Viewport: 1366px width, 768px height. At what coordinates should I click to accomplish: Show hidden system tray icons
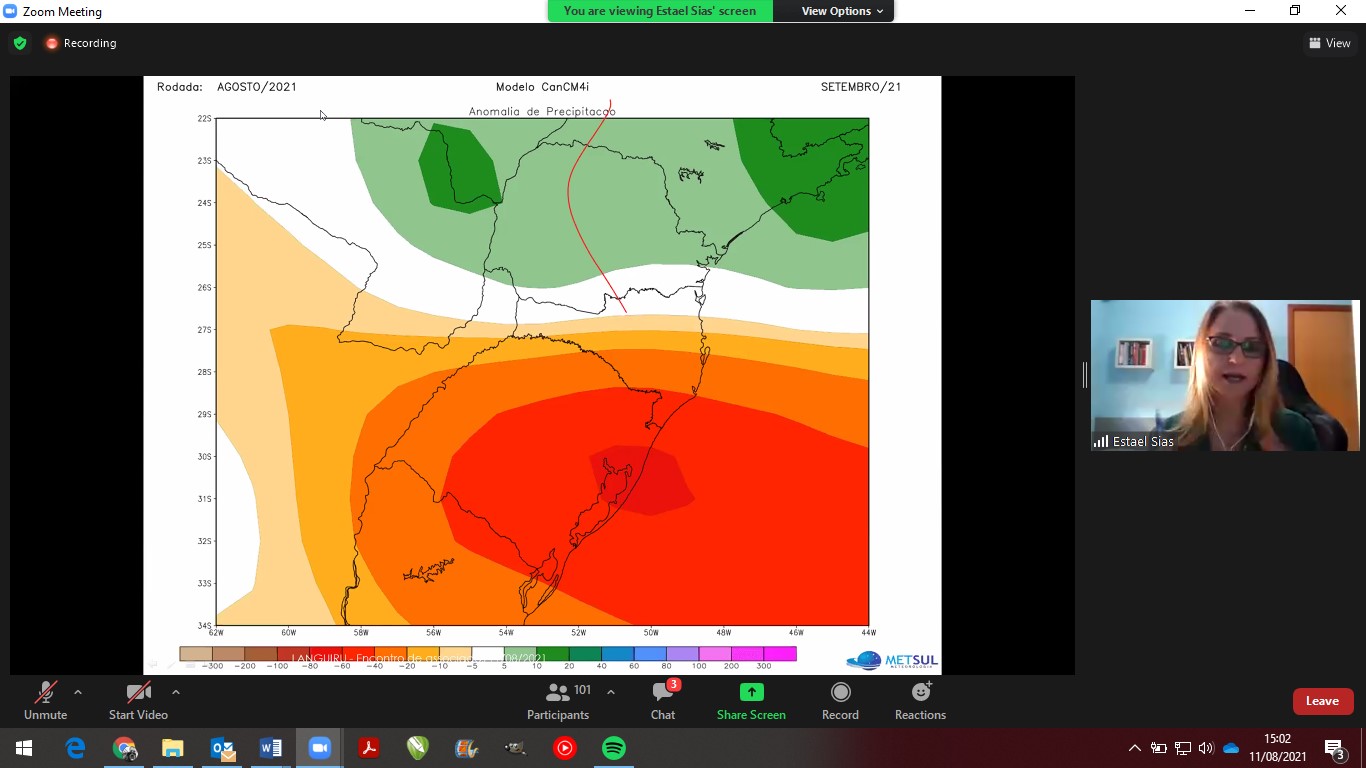[x=1135, y=748]
